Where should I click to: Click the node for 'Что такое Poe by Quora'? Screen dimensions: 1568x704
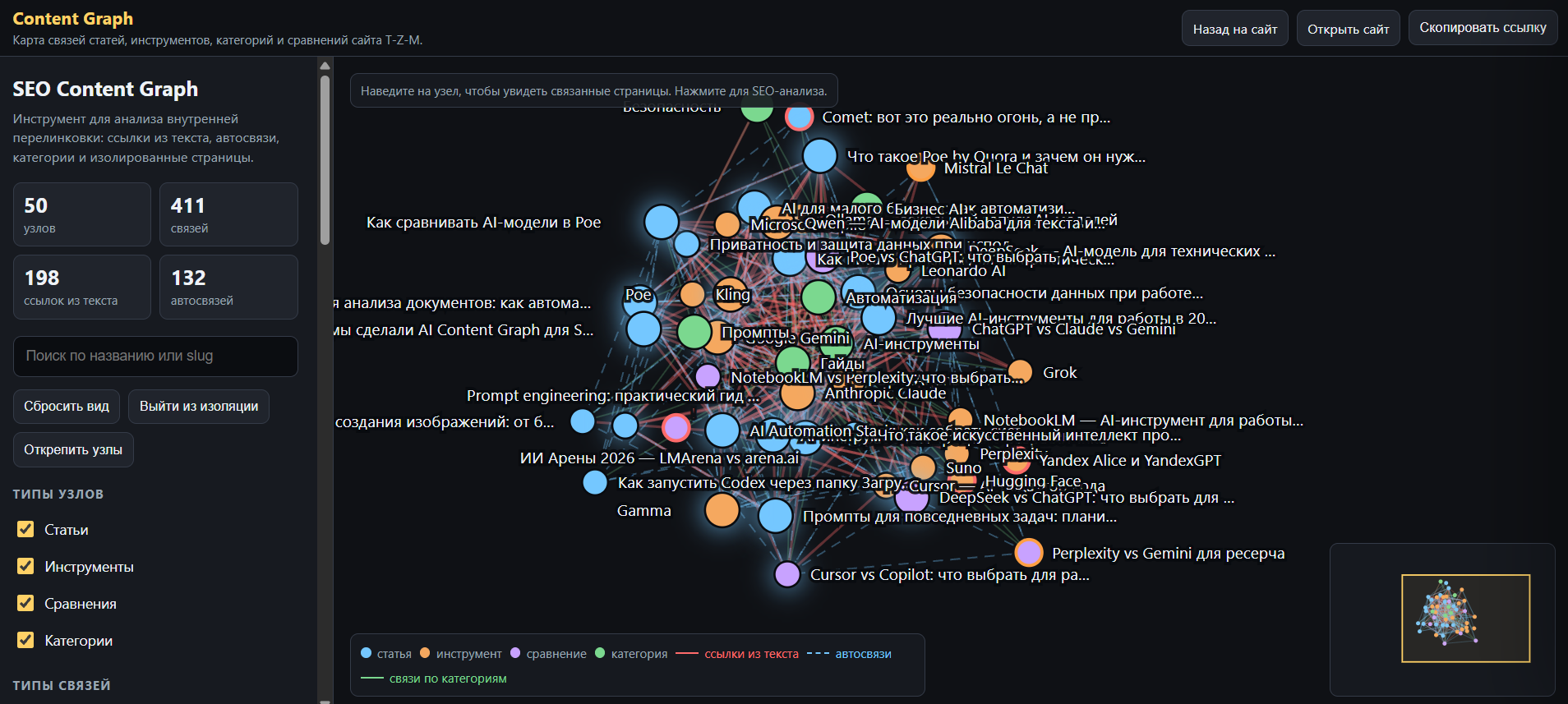point(819,156)
